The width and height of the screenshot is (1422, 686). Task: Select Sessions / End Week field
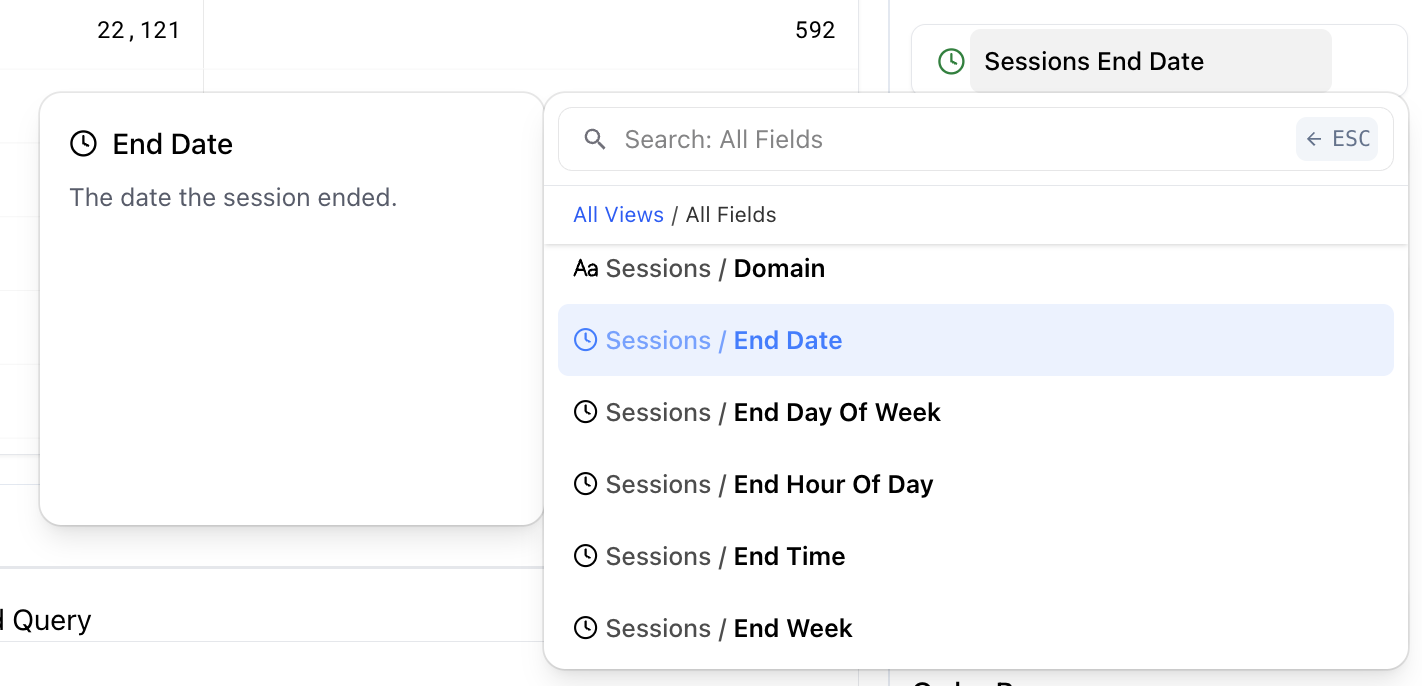click(x=729, y=628)
